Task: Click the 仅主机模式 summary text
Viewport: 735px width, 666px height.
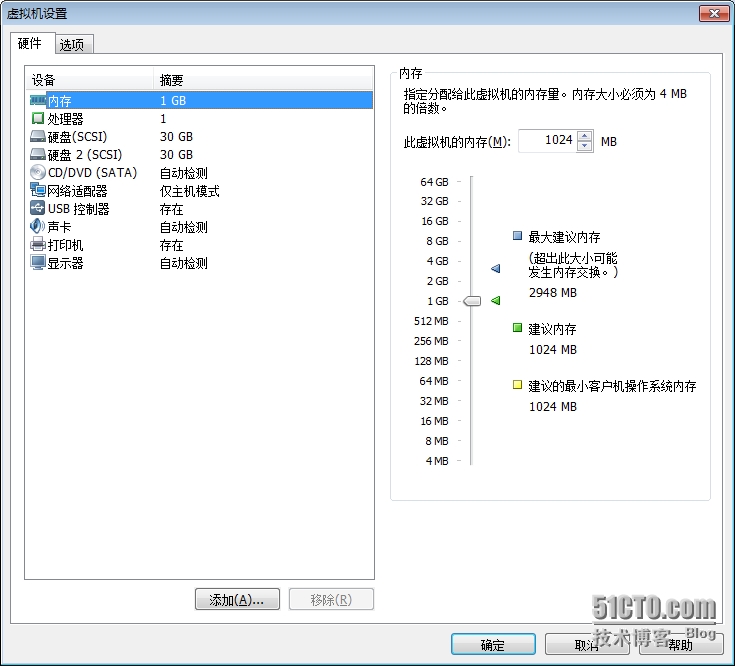Action: coord(189,191)
